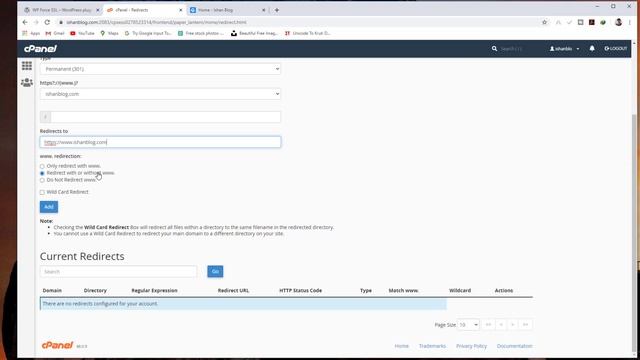
Task: Go back with browser back arrow
Action: tap(25, 22)
